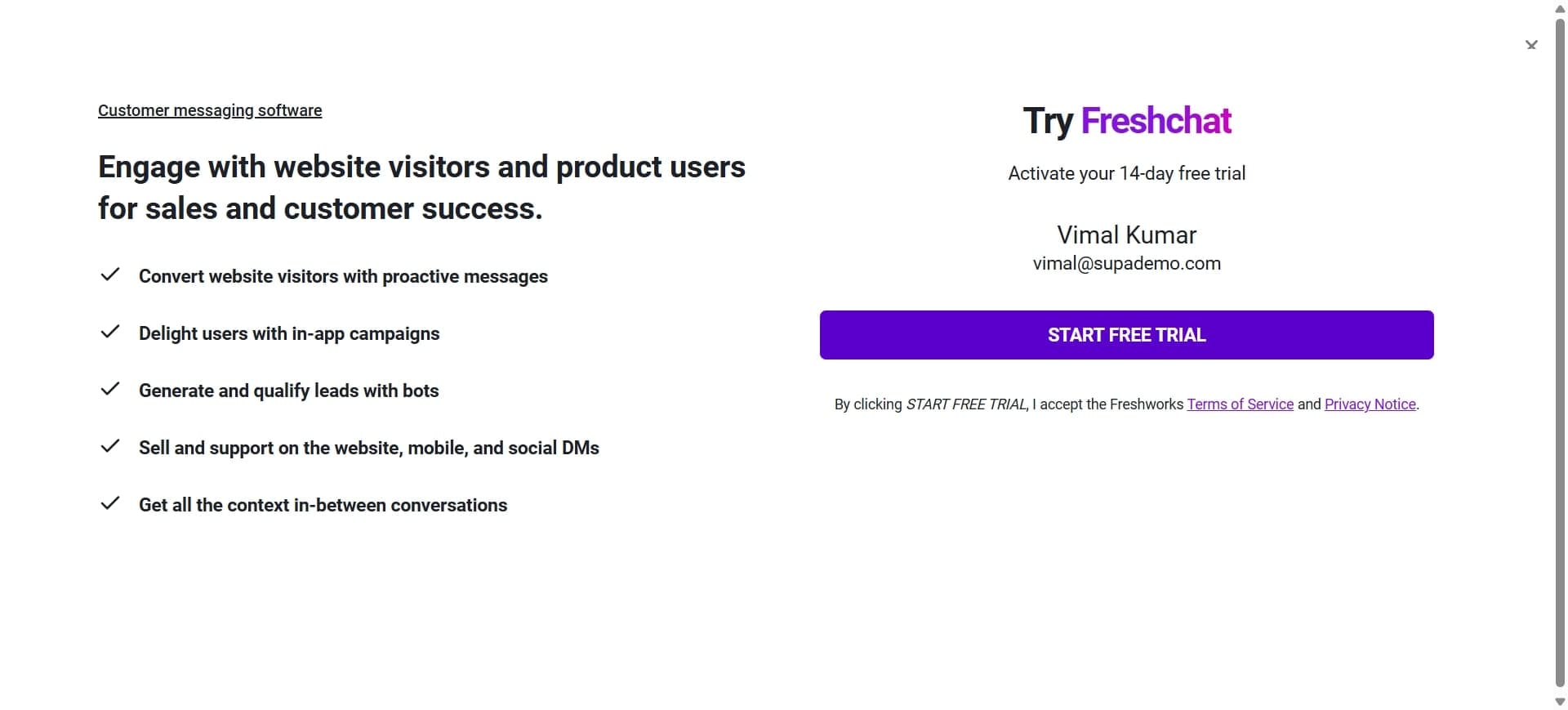Open the Privacy Notice link
Screen dimensions: 1568x710
point(1370,404)
